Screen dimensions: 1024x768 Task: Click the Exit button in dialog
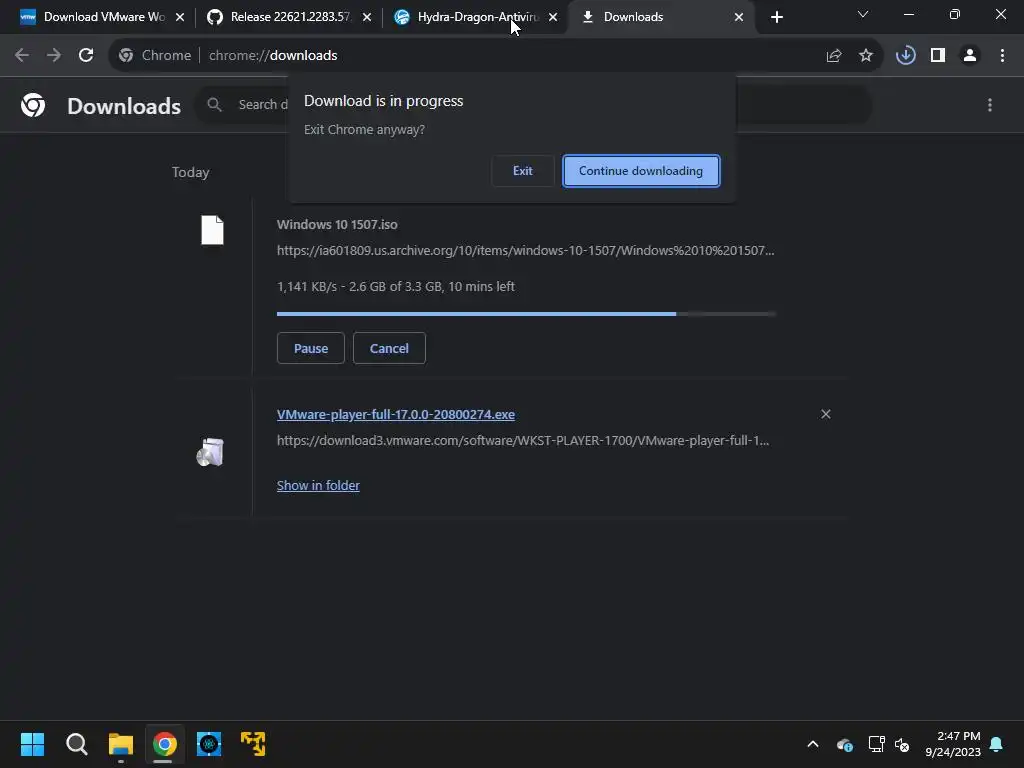(522, 171)
